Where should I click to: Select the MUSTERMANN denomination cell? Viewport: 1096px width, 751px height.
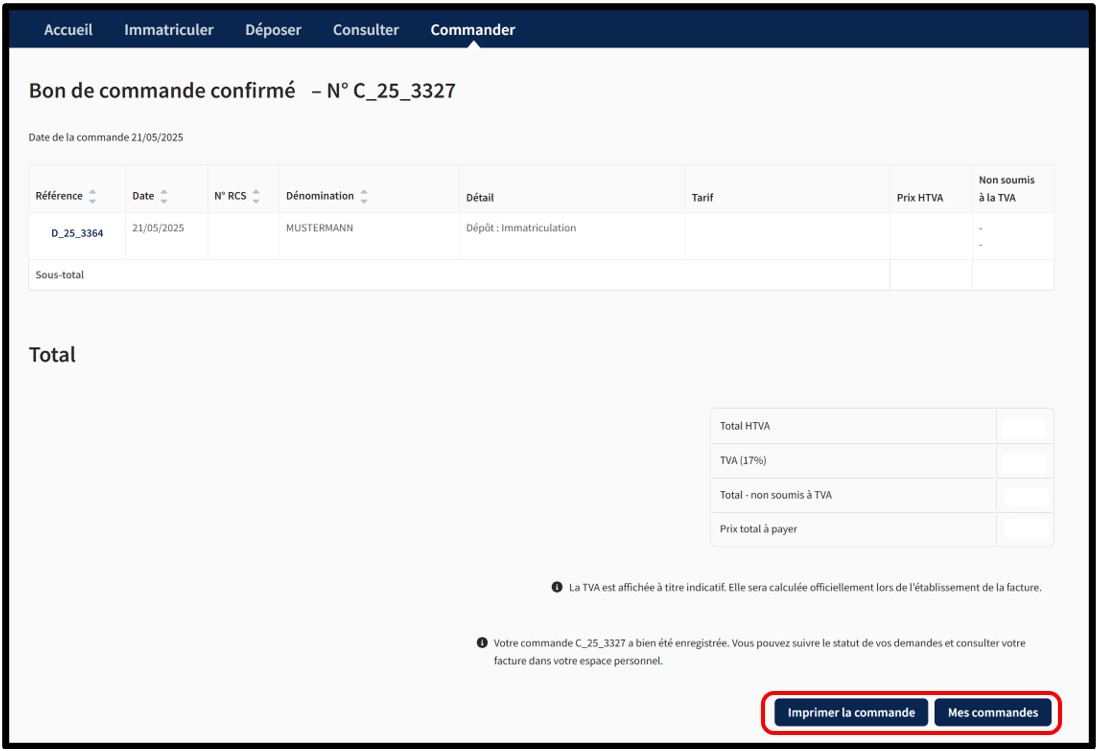point(320,228)
